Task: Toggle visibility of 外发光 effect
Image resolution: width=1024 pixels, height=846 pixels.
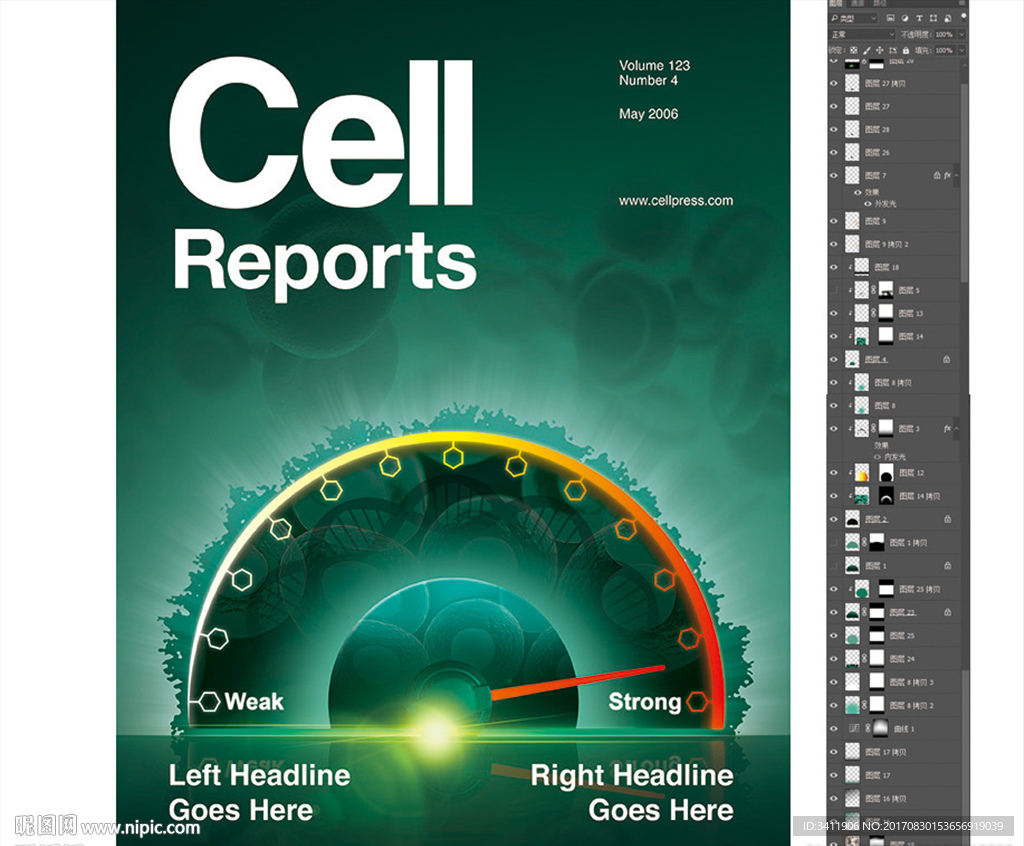Action: (868, 204)
